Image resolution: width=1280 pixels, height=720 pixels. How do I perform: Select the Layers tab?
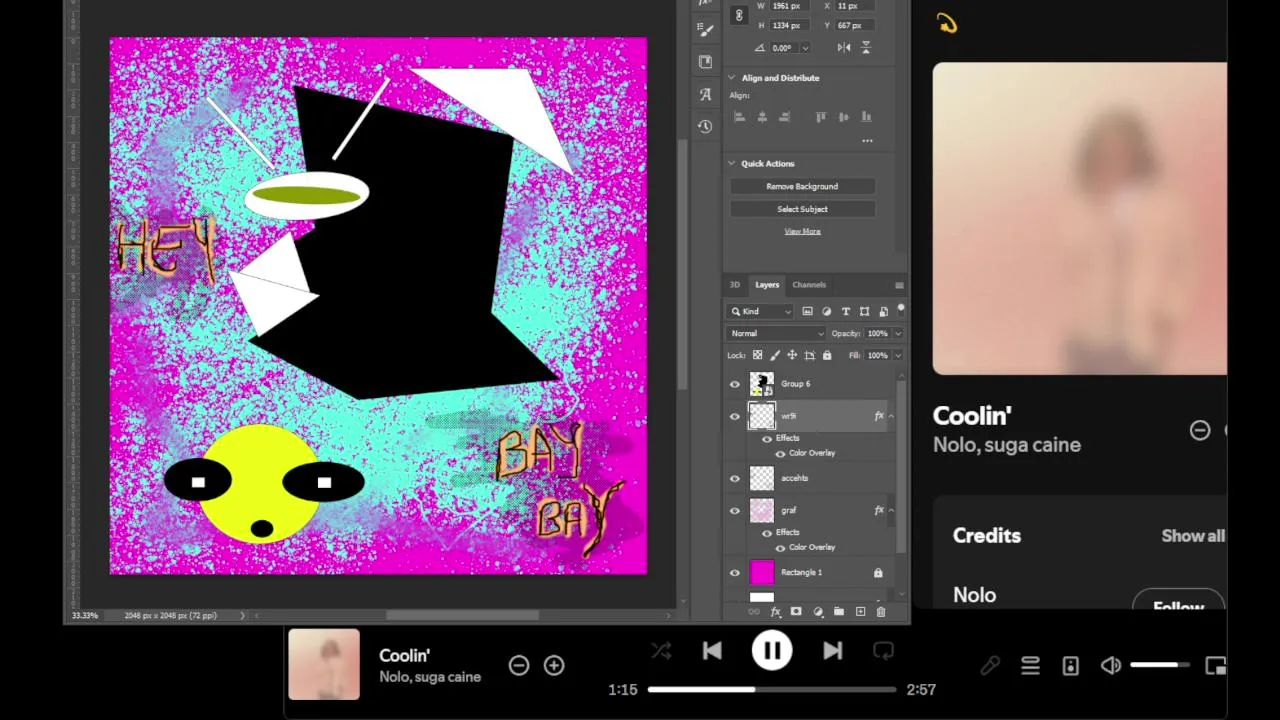pyautogui.click(x=767, y=285)
